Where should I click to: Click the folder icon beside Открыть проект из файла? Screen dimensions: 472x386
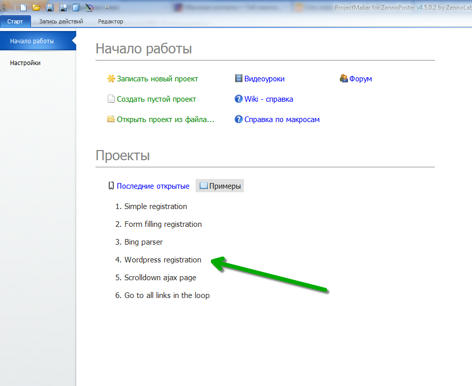(x=111, y=119)
